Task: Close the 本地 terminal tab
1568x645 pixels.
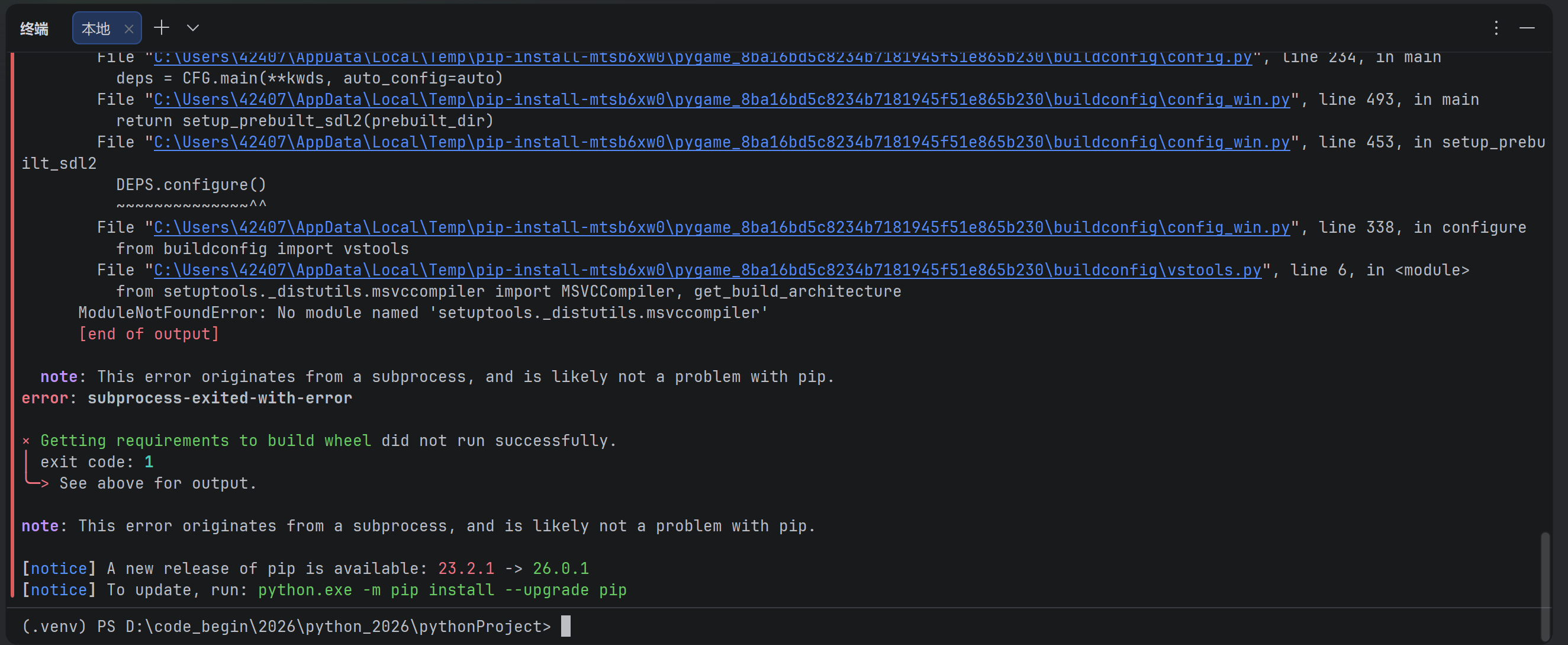Action: coord(128,28)
